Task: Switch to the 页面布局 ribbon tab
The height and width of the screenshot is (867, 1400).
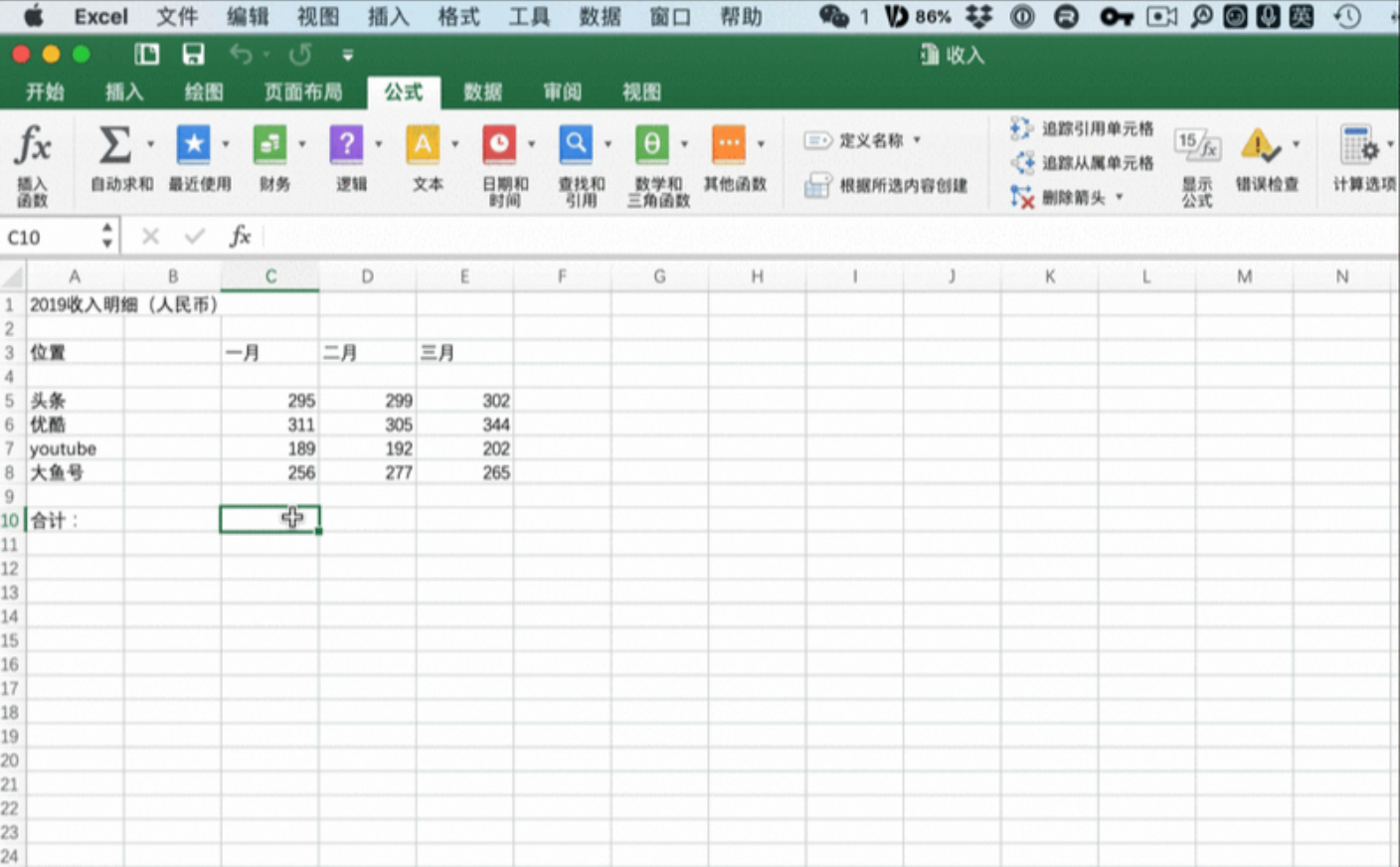Action: (x=303, y=91)
